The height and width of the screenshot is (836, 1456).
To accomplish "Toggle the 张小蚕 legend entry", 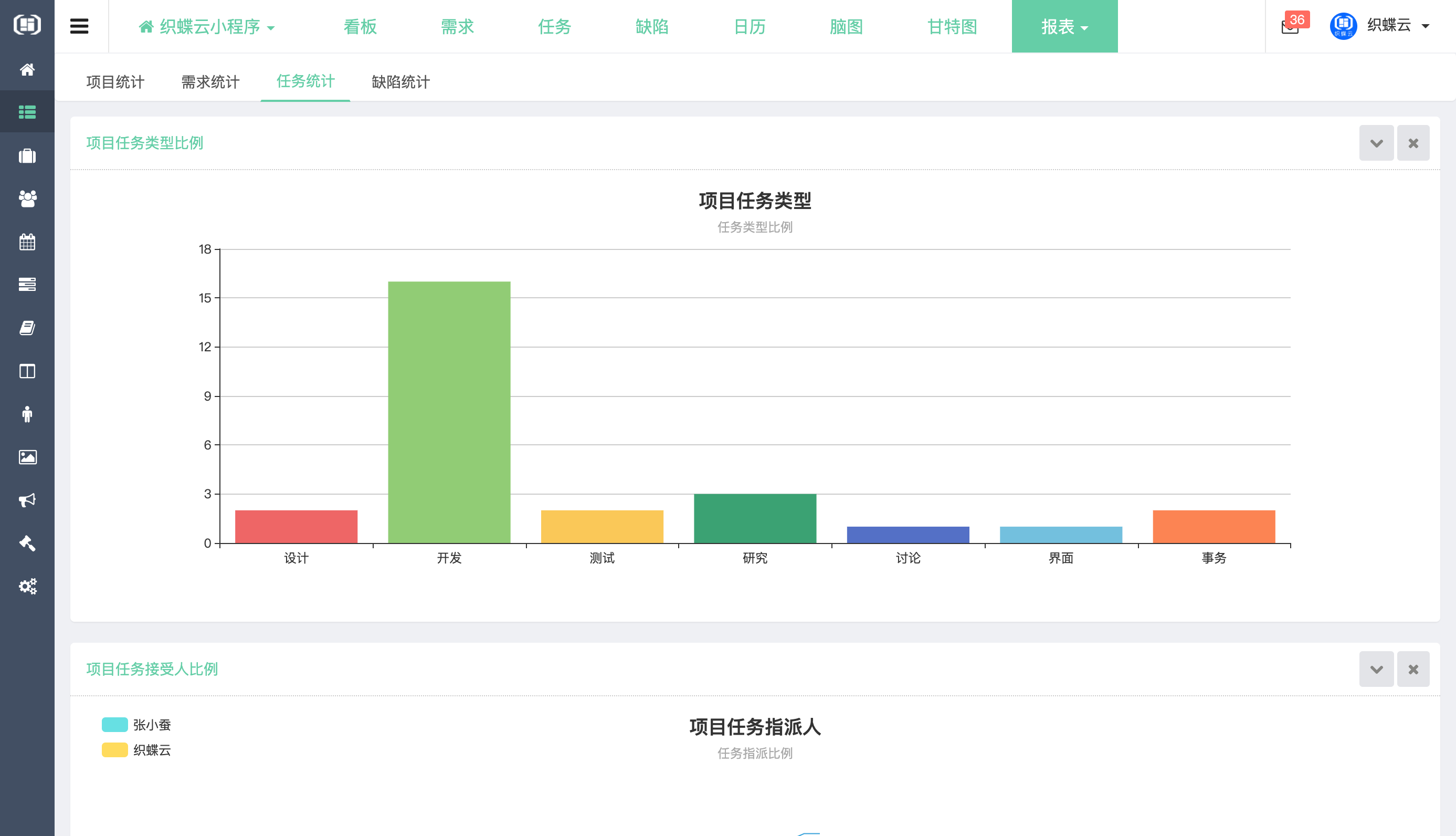I will tap(138, 725).
